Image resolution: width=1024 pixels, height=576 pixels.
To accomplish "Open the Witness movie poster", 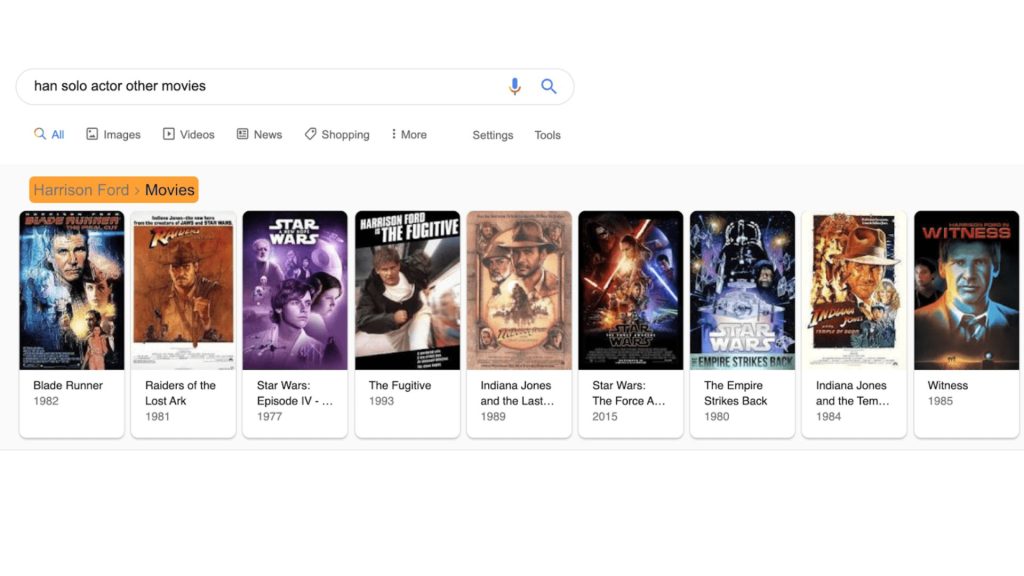I will point(967,290).
